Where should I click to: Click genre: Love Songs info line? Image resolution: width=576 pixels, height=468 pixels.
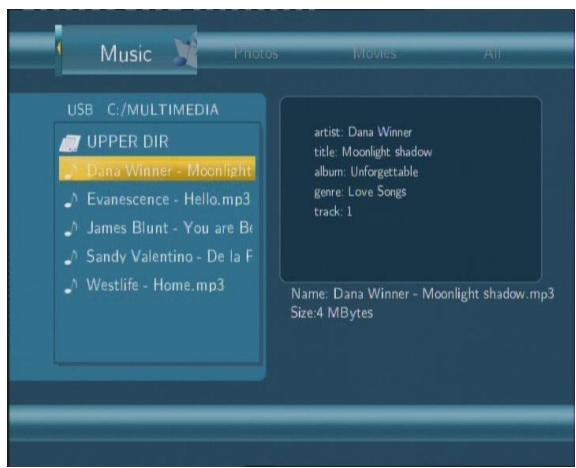click(360, 192)
